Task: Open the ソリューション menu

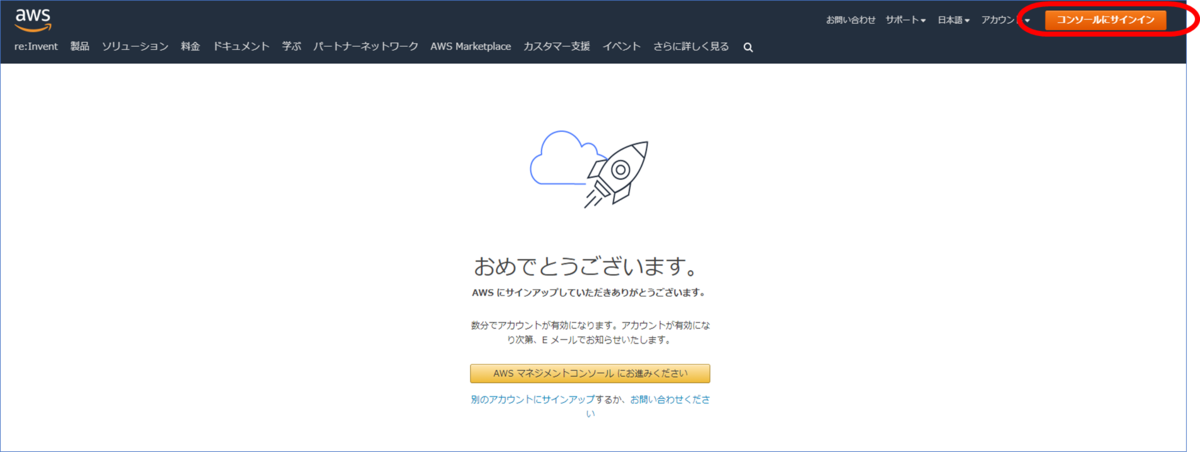Action: click(x=135, y=46)
